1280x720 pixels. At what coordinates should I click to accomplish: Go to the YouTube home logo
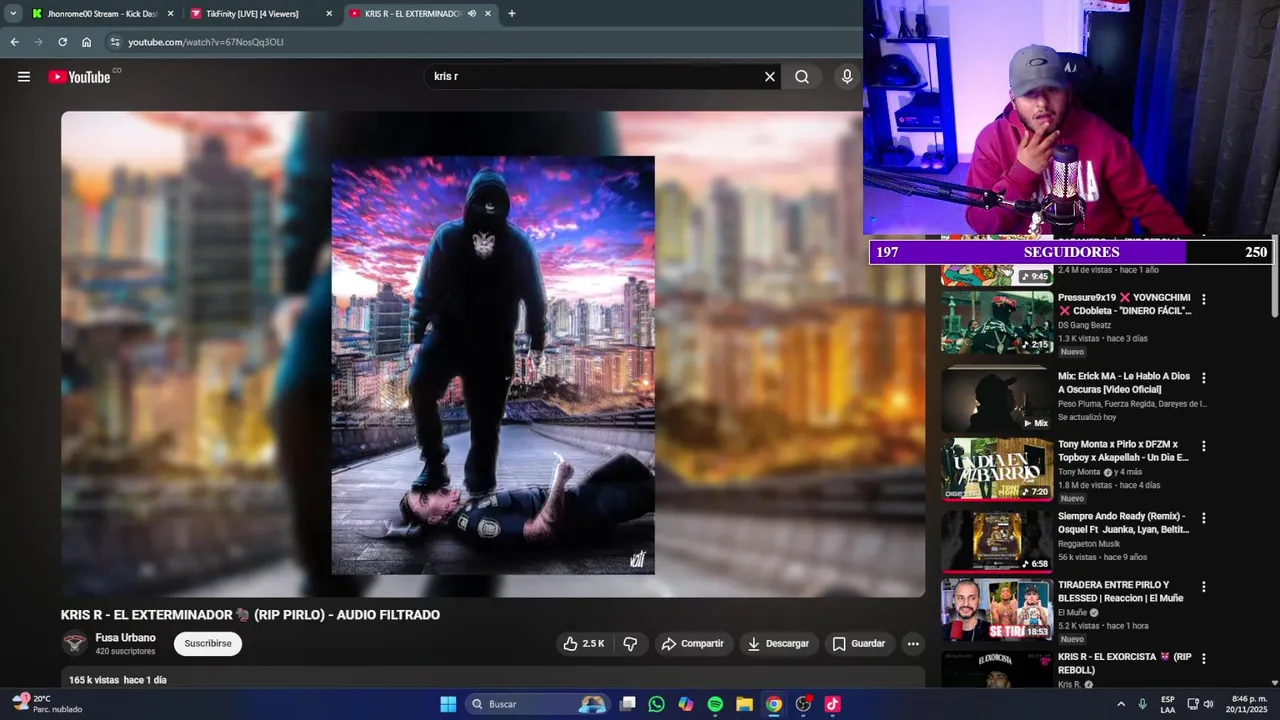80,77
